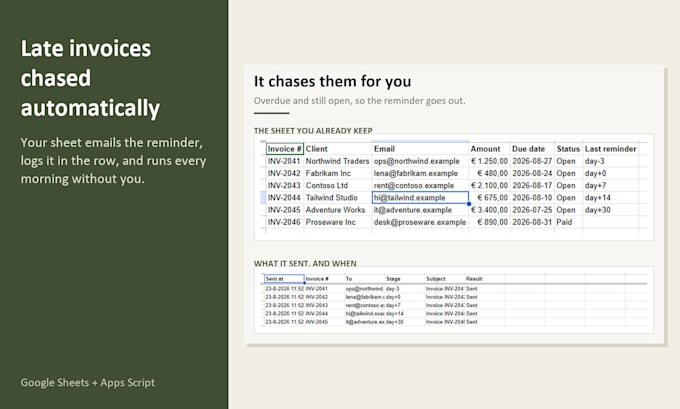Select the 'Sent at' header cell in the log sheet
Screen dimensions: 680x409
[284, 278]
